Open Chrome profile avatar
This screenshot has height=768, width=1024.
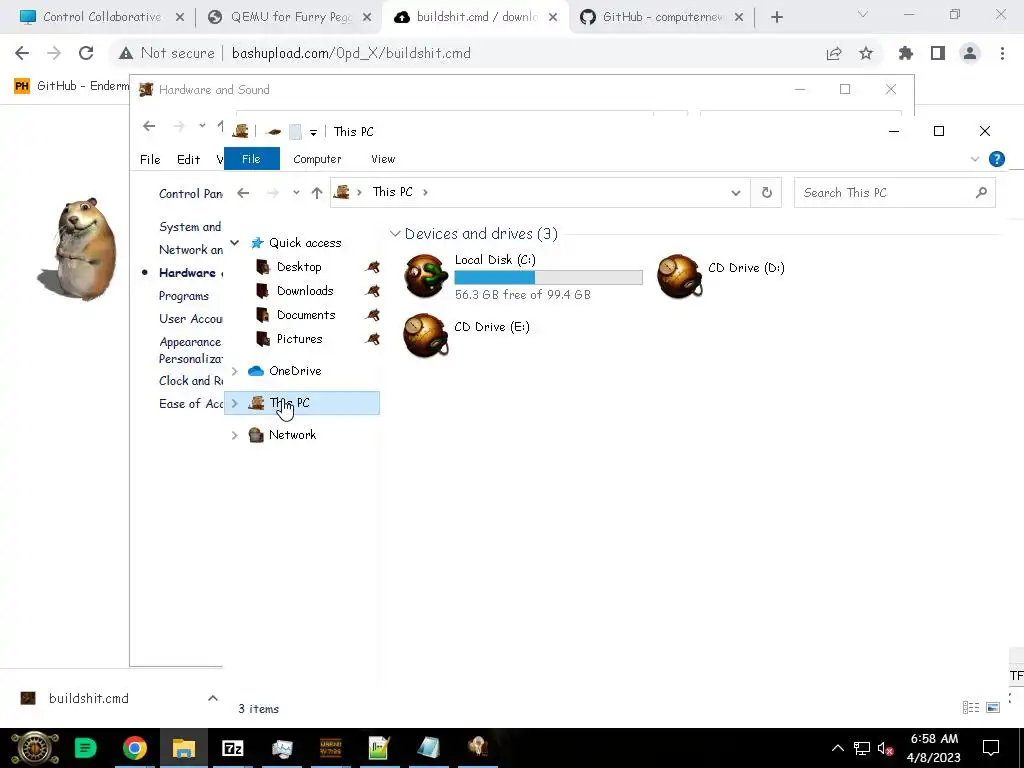[970, 53]
